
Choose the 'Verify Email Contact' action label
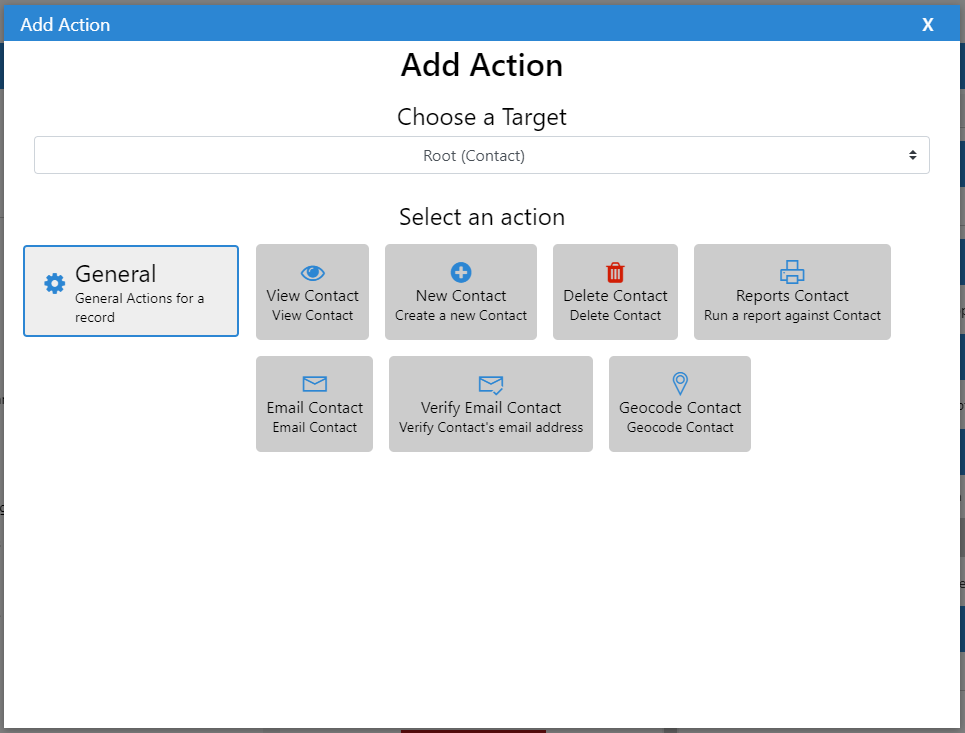pos(490,408)
